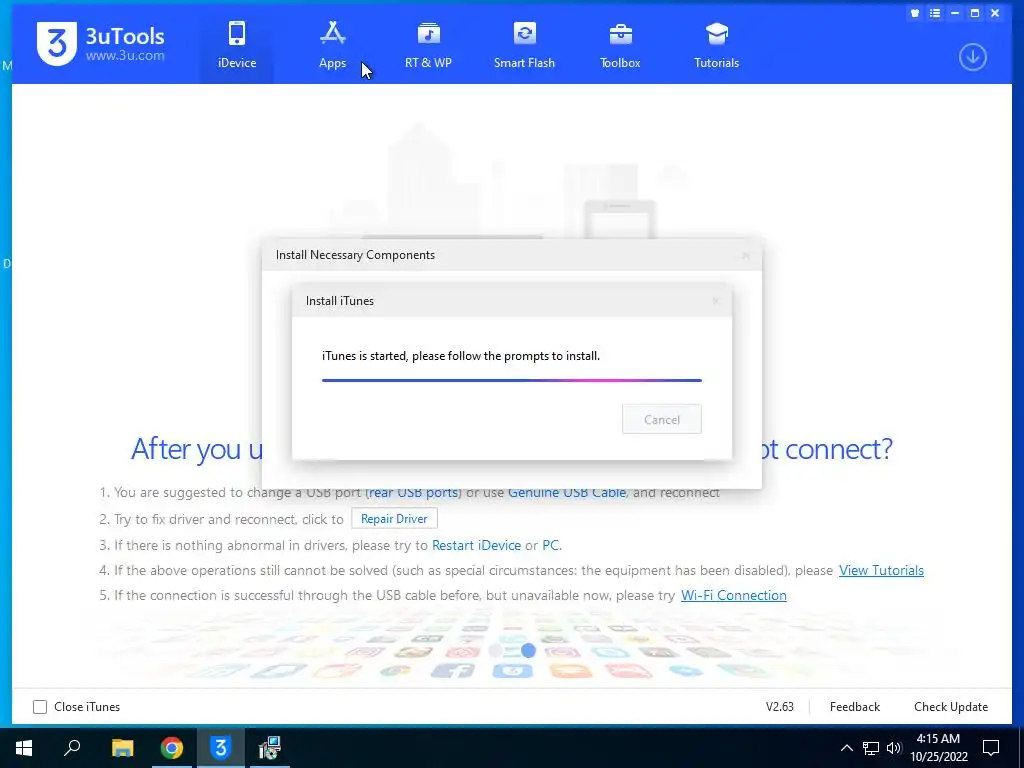Click the 'iTunes is started' message text
Image resolution: width=1024 pixels, height=768 pixels.
click(460, 356)
